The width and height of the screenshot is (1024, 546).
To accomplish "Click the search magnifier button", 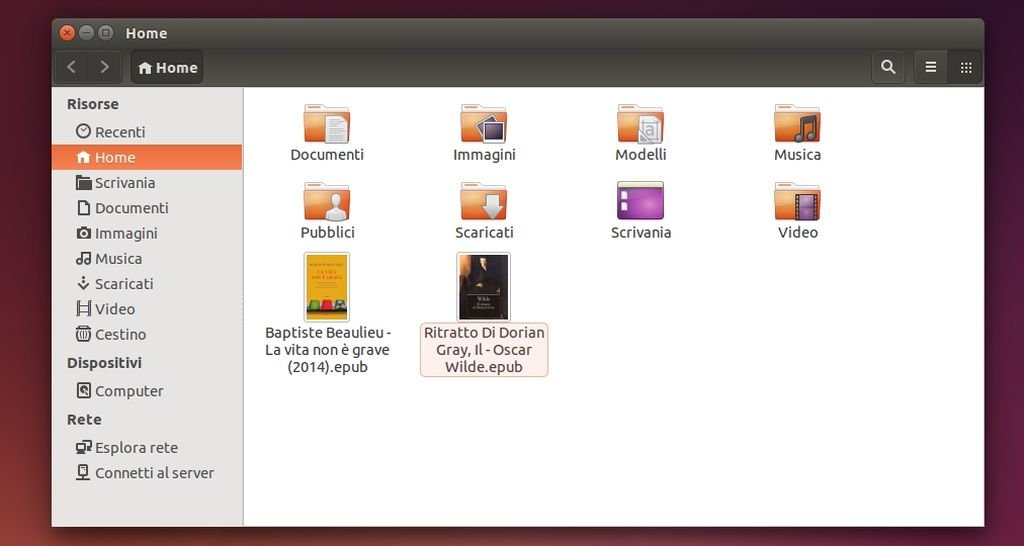I will pyautogui.click(x=888, y=67).
